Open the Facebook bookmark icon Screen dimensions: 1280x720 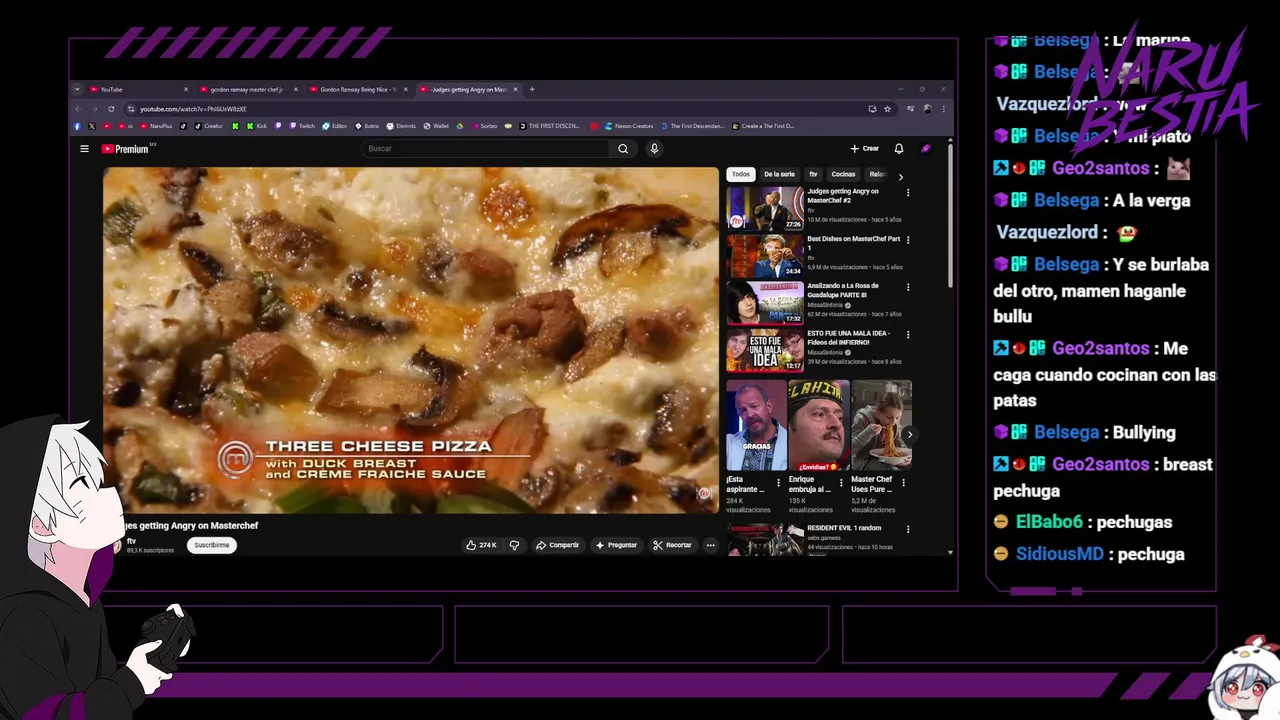point(77,126)
